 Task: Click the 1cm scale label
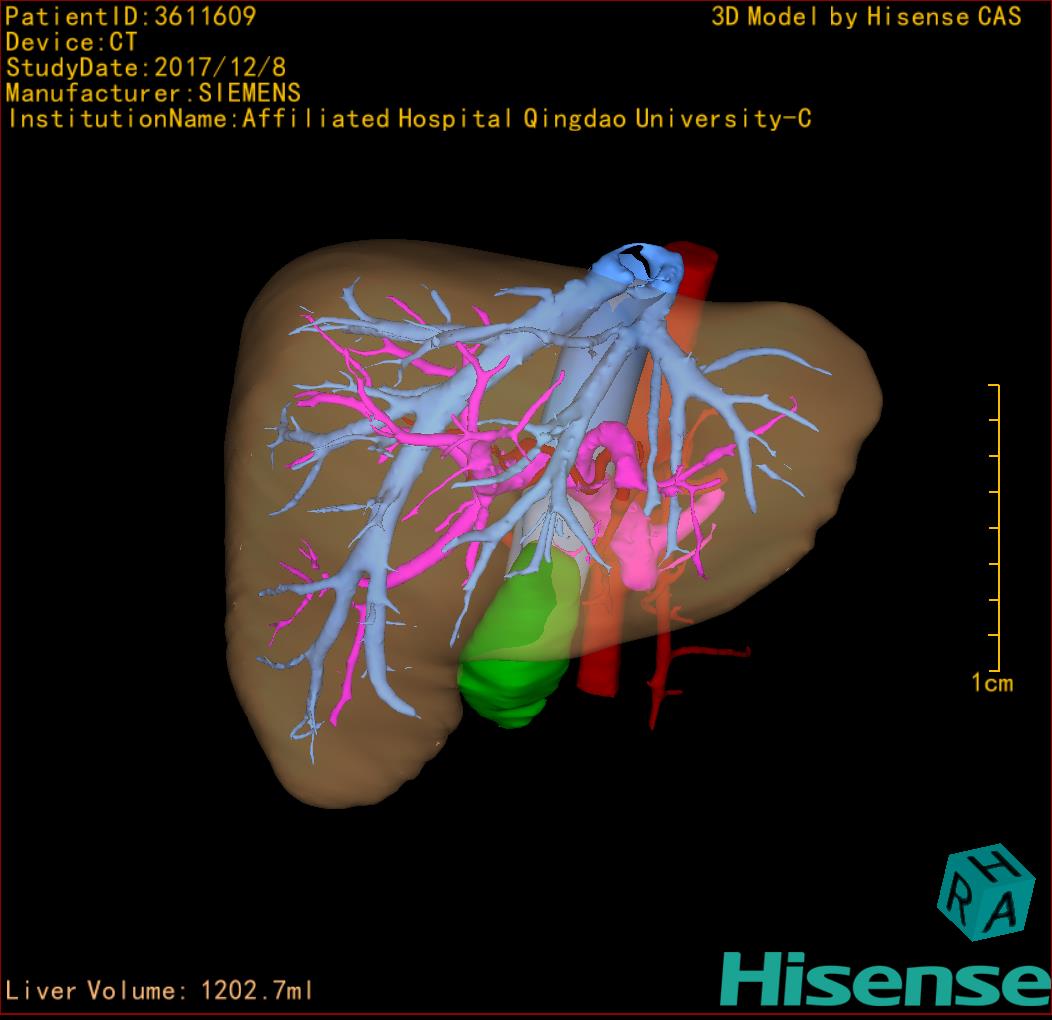pyautogui.click(x=991, y=684)
